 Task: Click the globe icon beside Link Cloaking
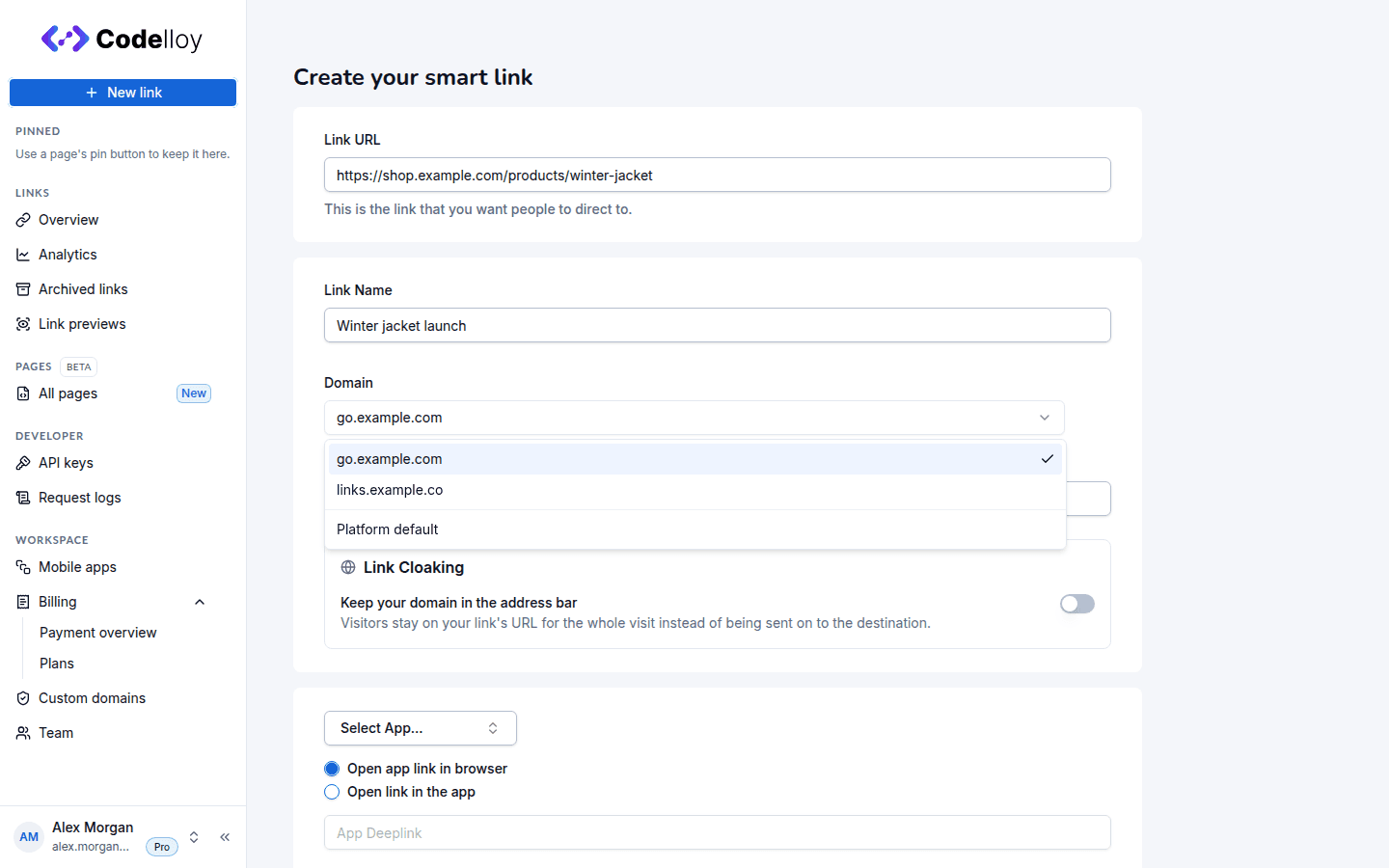(x=348, y=567)
